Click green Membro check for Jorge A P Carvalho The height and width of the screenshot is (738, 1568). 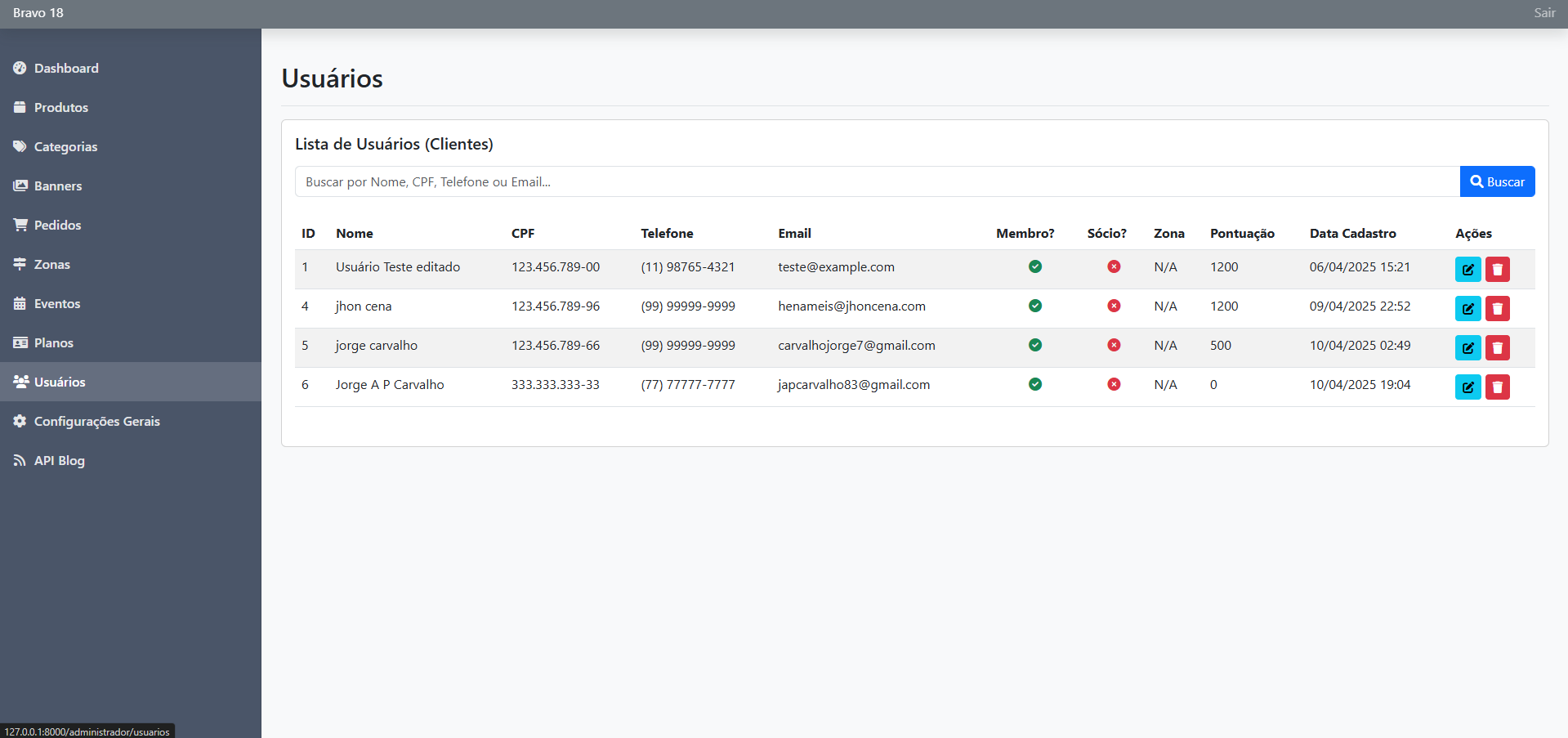click(x=1035, y=384)
